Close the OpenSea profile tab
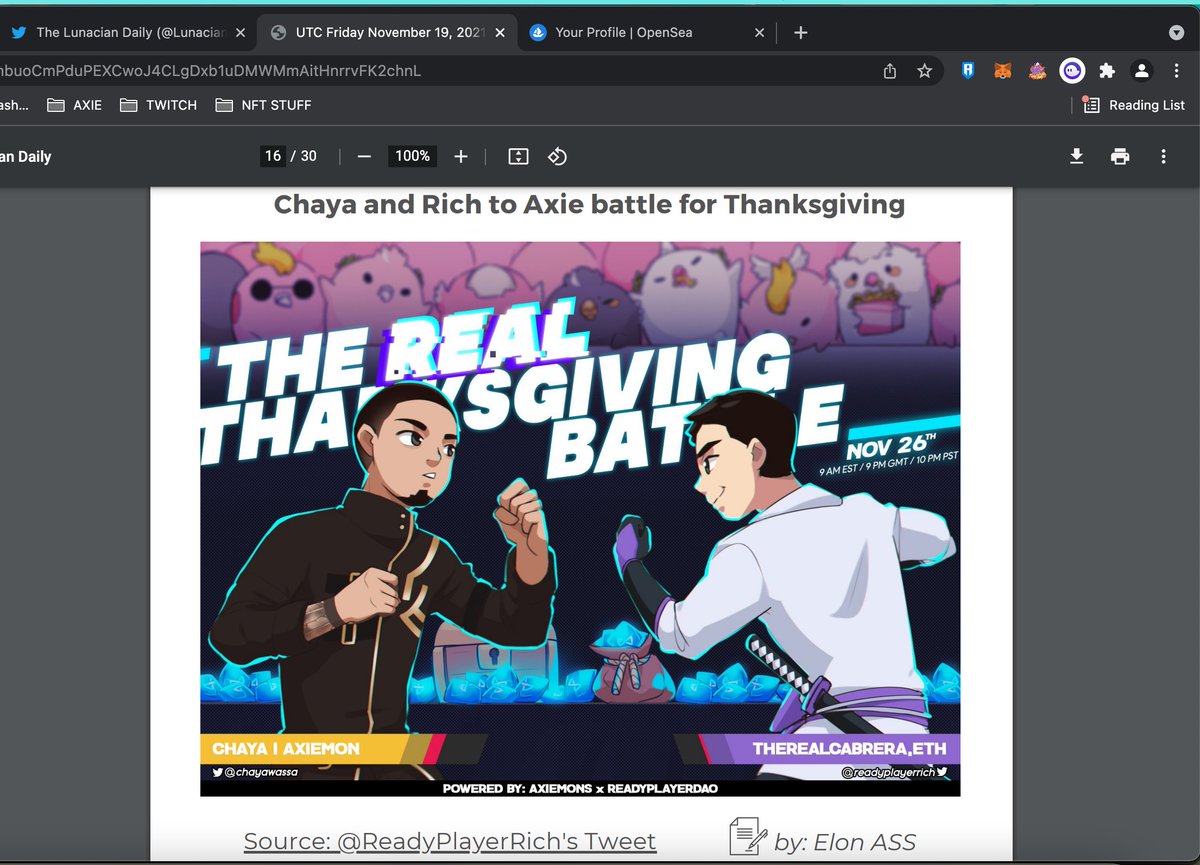1200x865 pixels. click(x=759, y=33)
